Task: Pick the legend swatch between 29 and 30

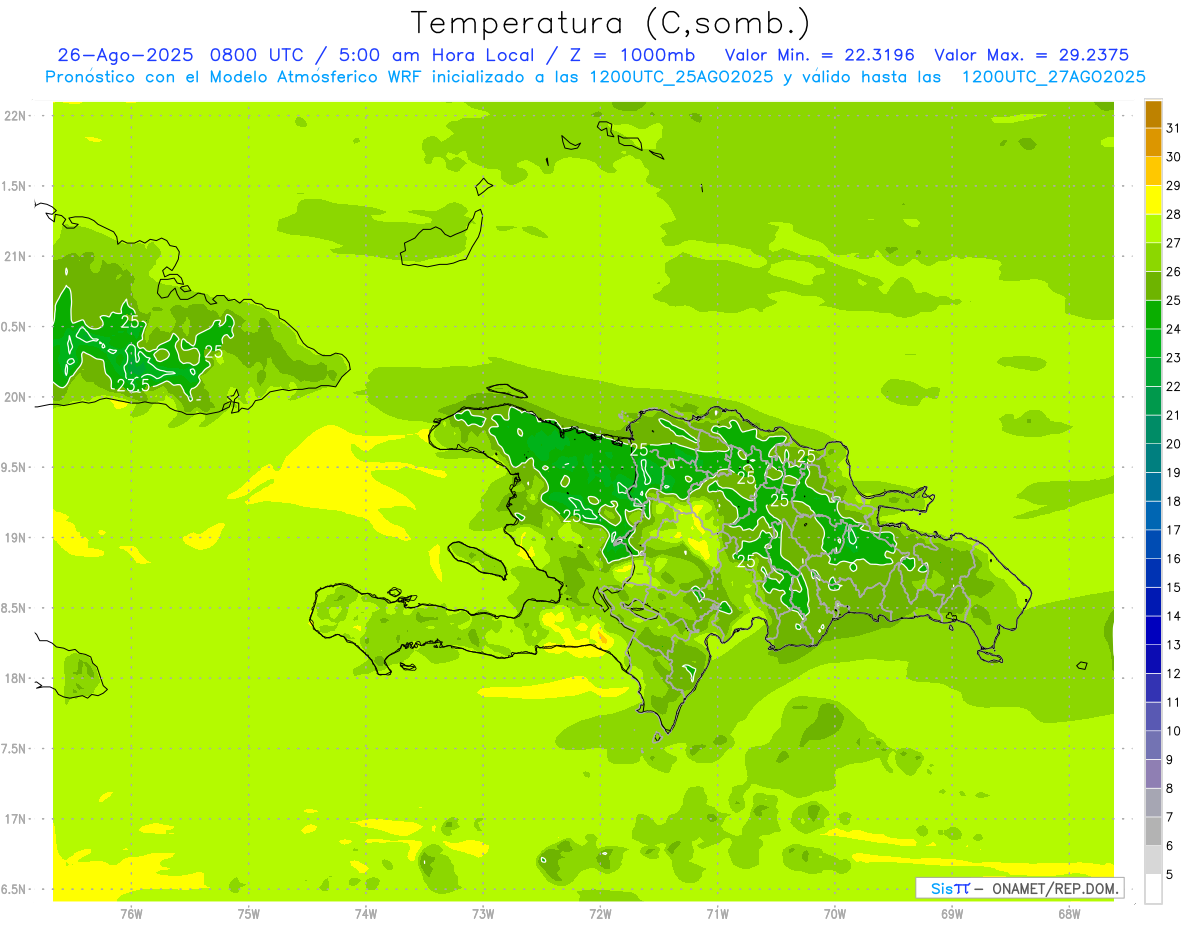Action: [1153, 171]
